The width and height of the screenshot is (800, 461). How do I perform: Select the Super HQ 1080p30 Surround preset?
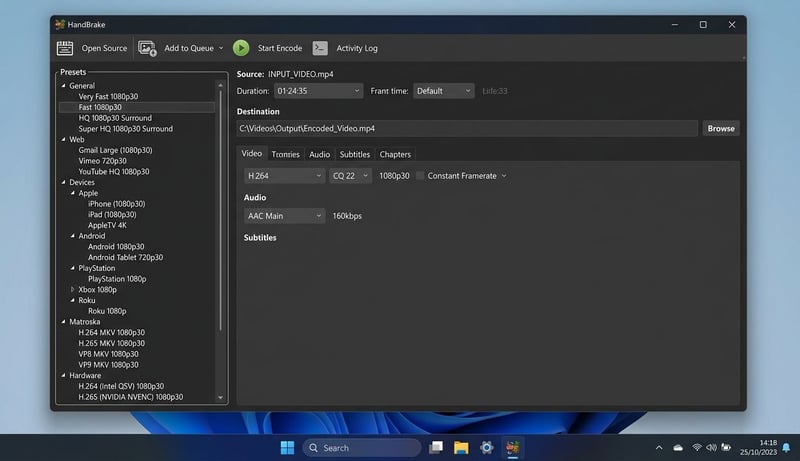[x=126, y=129]
